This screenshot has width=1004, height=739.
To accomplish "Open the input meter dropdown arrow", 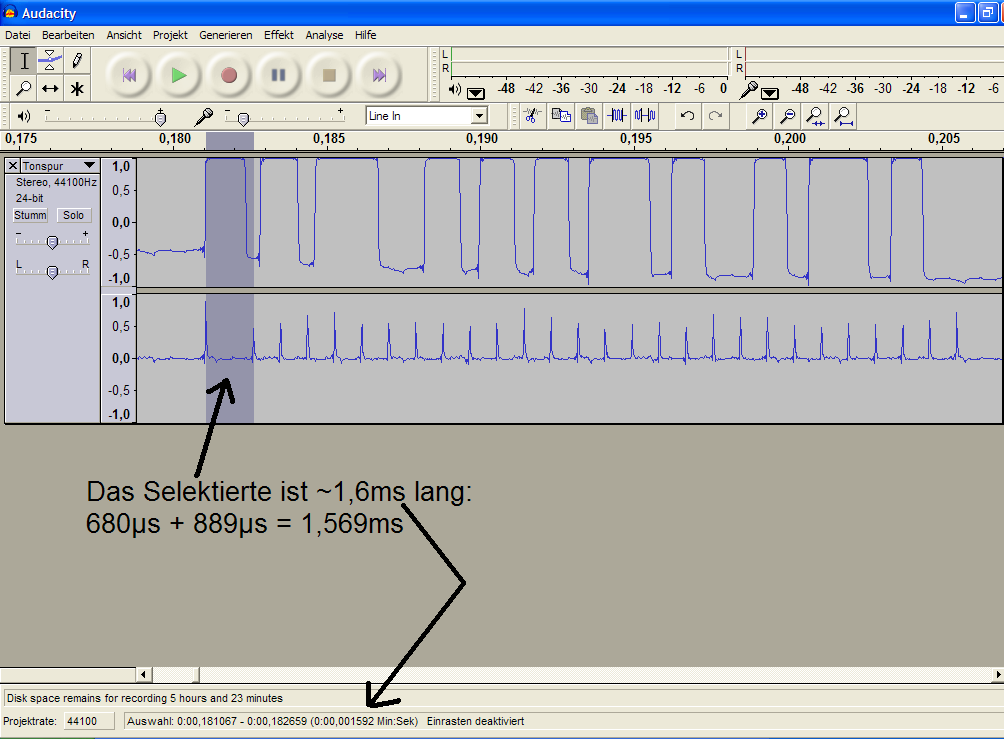I will [770, 93].
